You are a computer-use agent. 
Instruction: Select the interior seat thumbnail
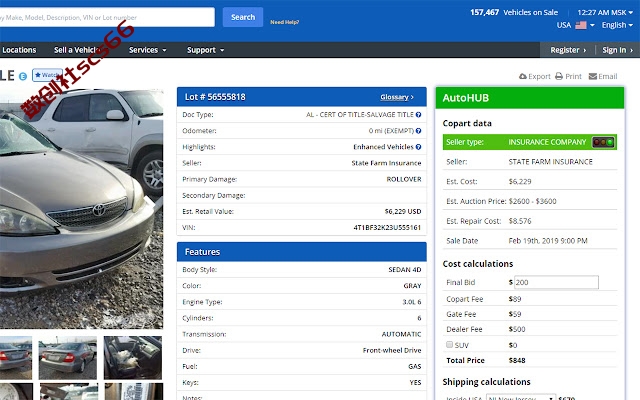coord(133,358)
